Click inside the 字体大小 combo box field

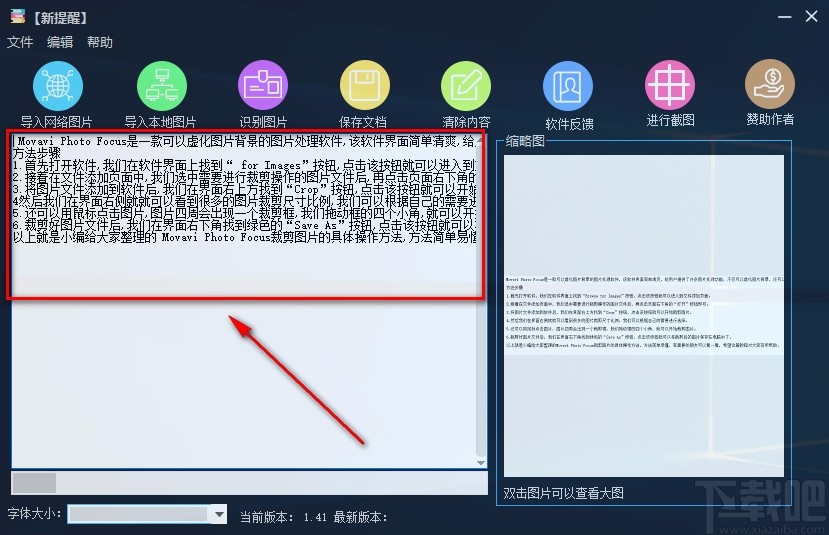pyautogui.click(x=139, y=514)
